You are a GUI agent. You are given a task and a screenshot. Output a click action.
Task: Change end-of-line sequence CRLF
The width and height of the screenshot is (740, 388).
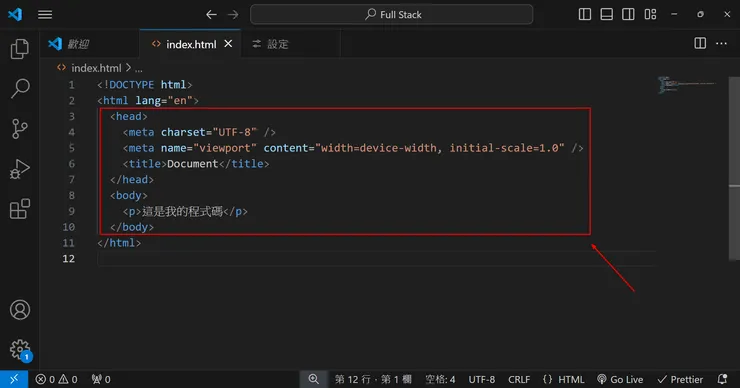pos(519,380)
